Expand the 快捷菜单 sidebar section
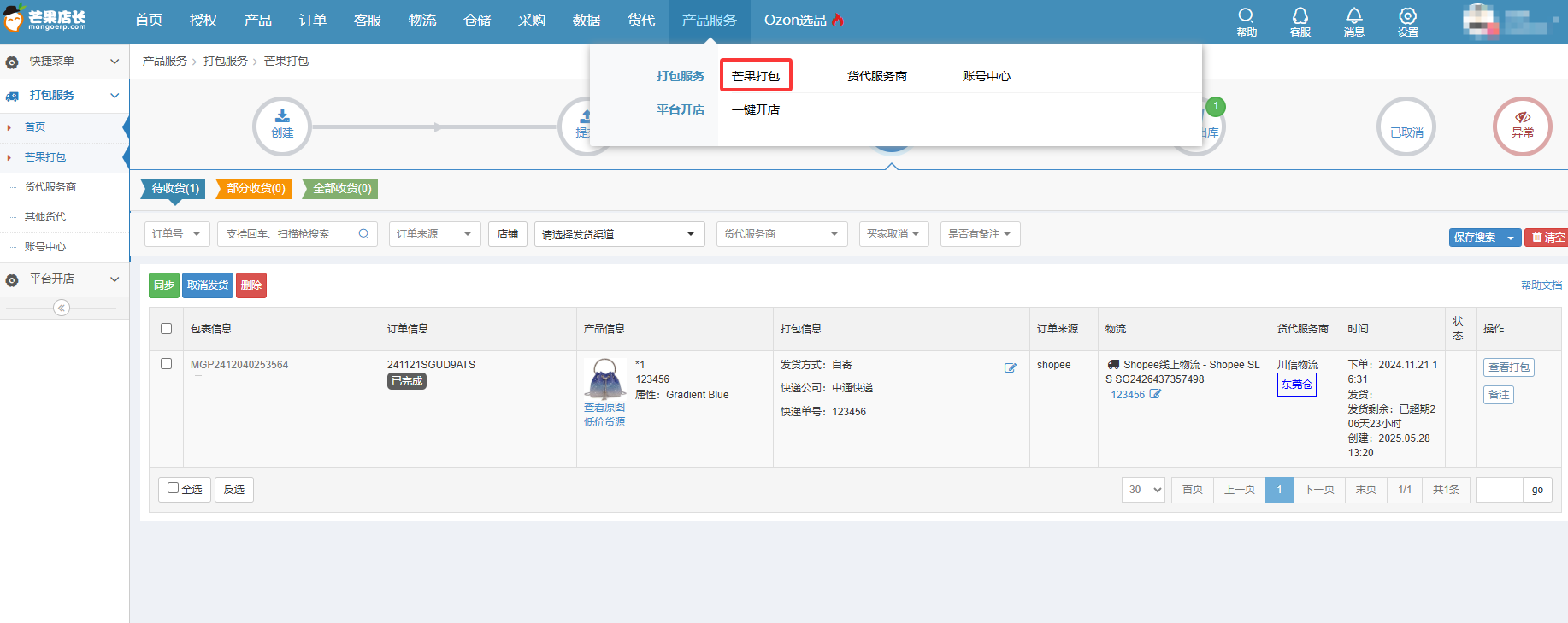The width and height of the screenshot is (1568, 623). [115, 62]
